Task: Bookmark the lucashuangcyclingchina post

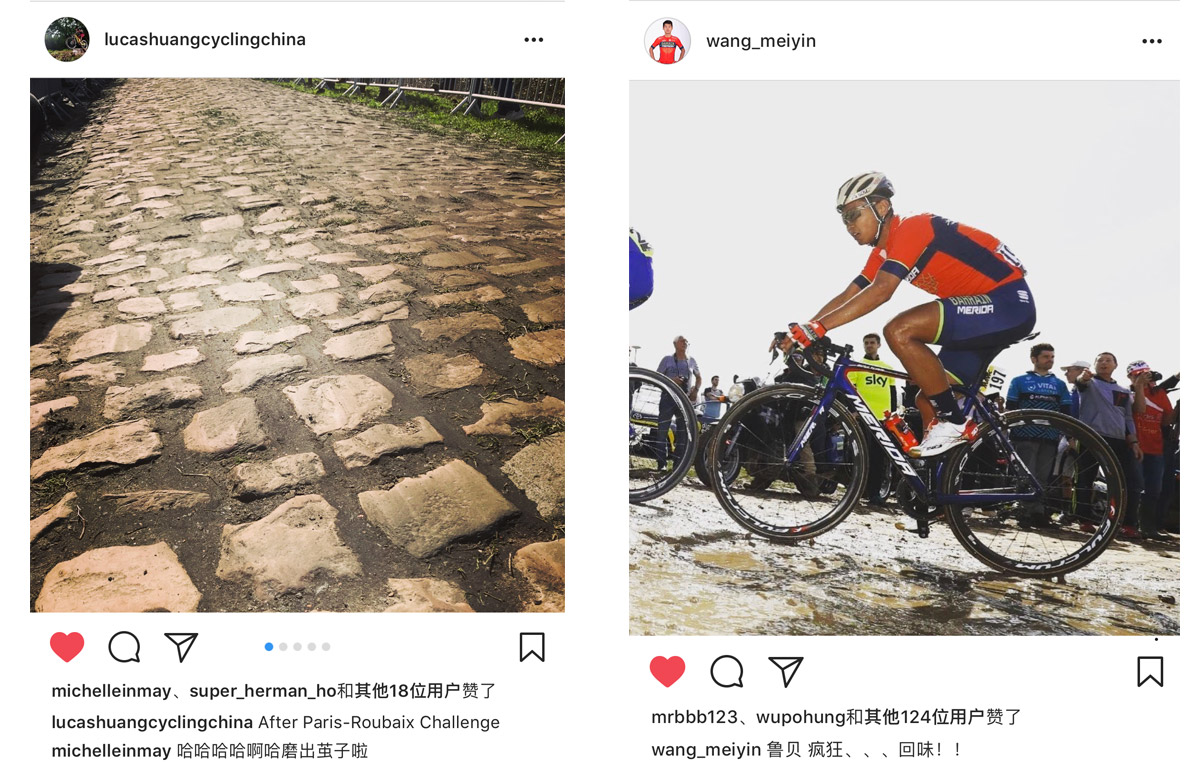Action: click(x=532, y=647)
